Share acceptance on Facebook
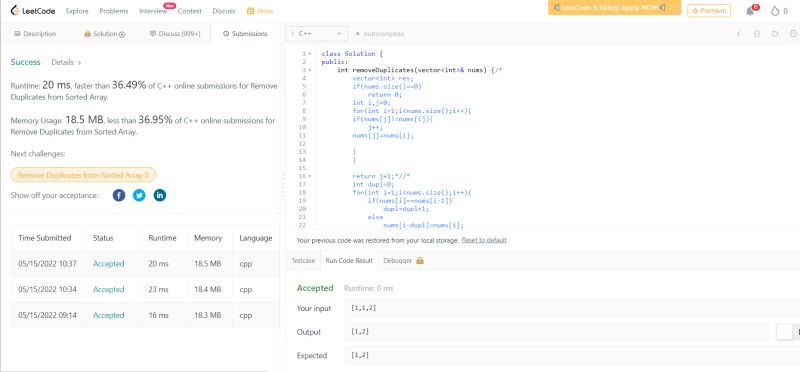 (119, 195)
